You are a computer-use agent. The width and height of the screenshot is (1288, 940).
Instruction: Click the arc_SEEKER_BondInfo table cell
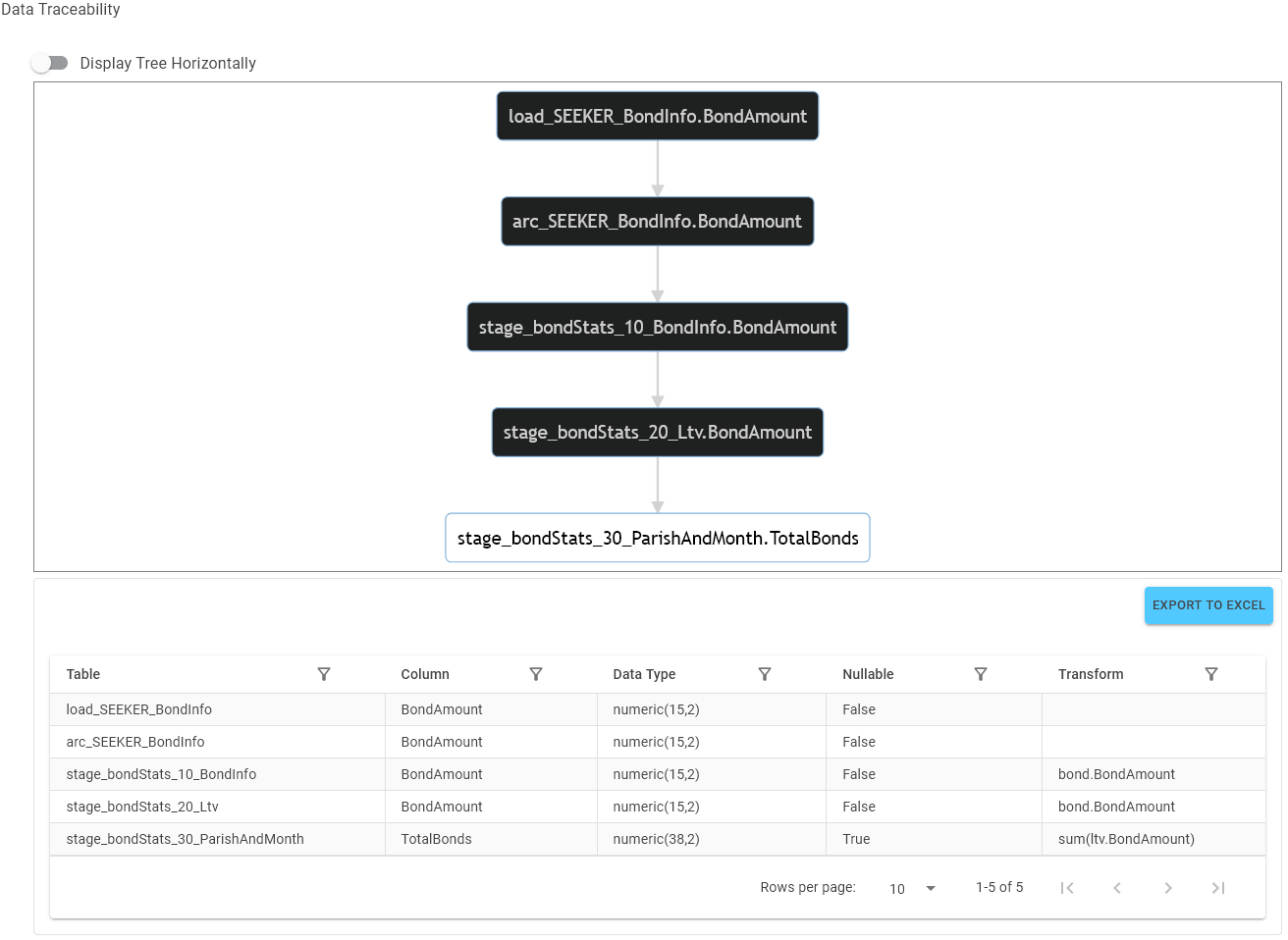[218, 742]
